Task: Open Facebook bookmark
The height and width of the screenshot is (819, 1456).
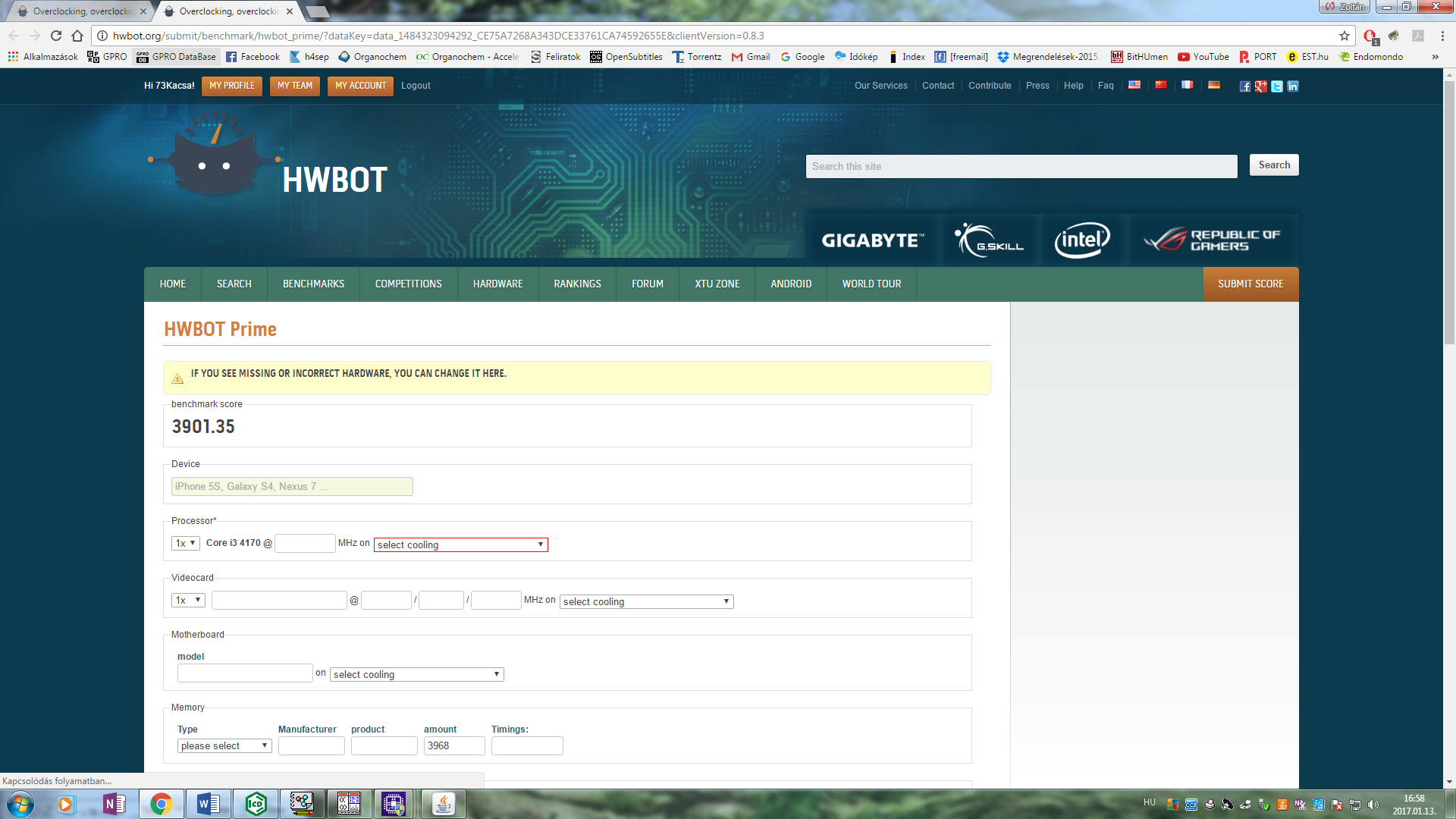Action: tap(253, 57)
